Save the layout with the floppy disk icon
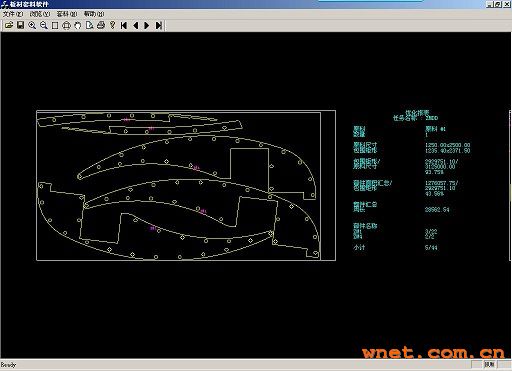This screenshot has width=512, height=371. [x=21, y=25]
